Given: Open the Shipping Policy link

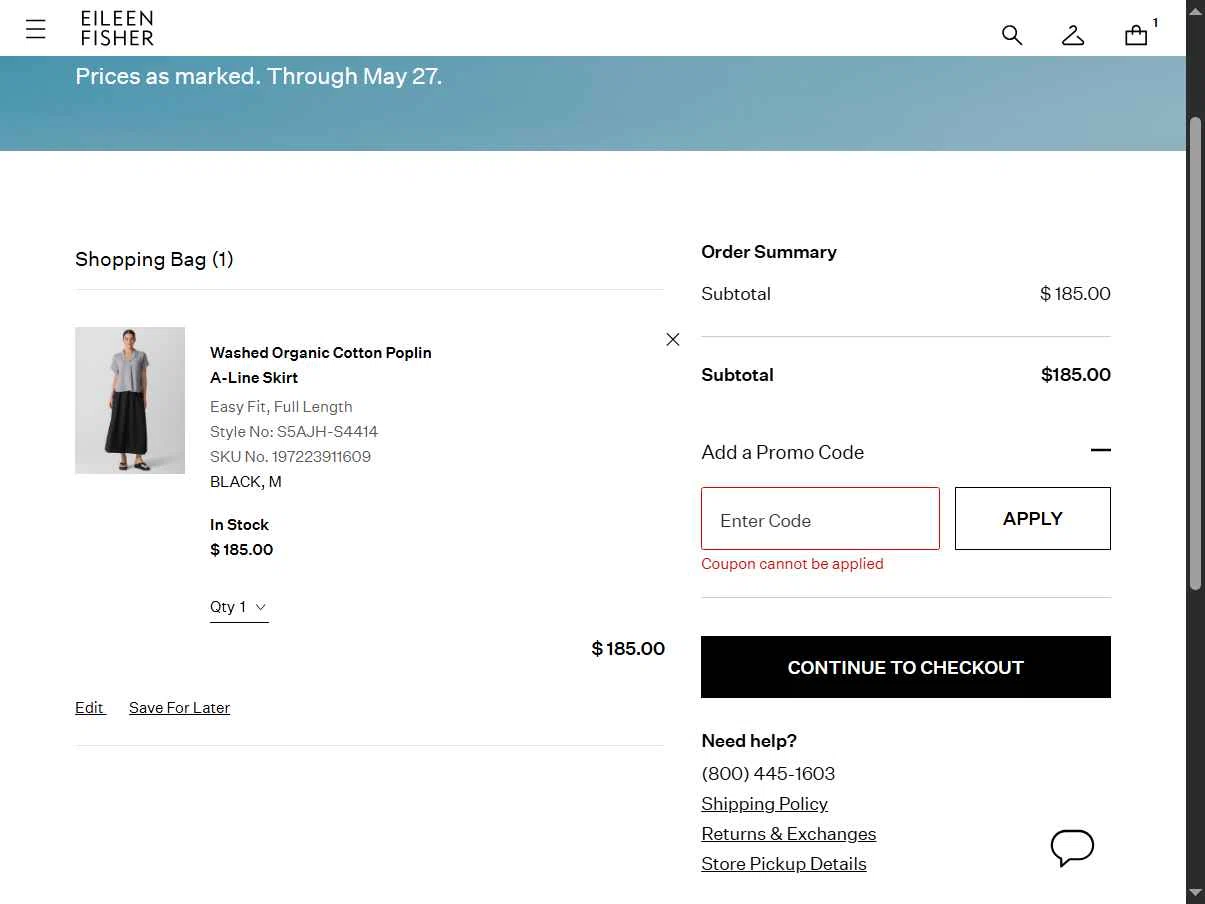Looking at the screenshot, I should [x=765, y=804].
